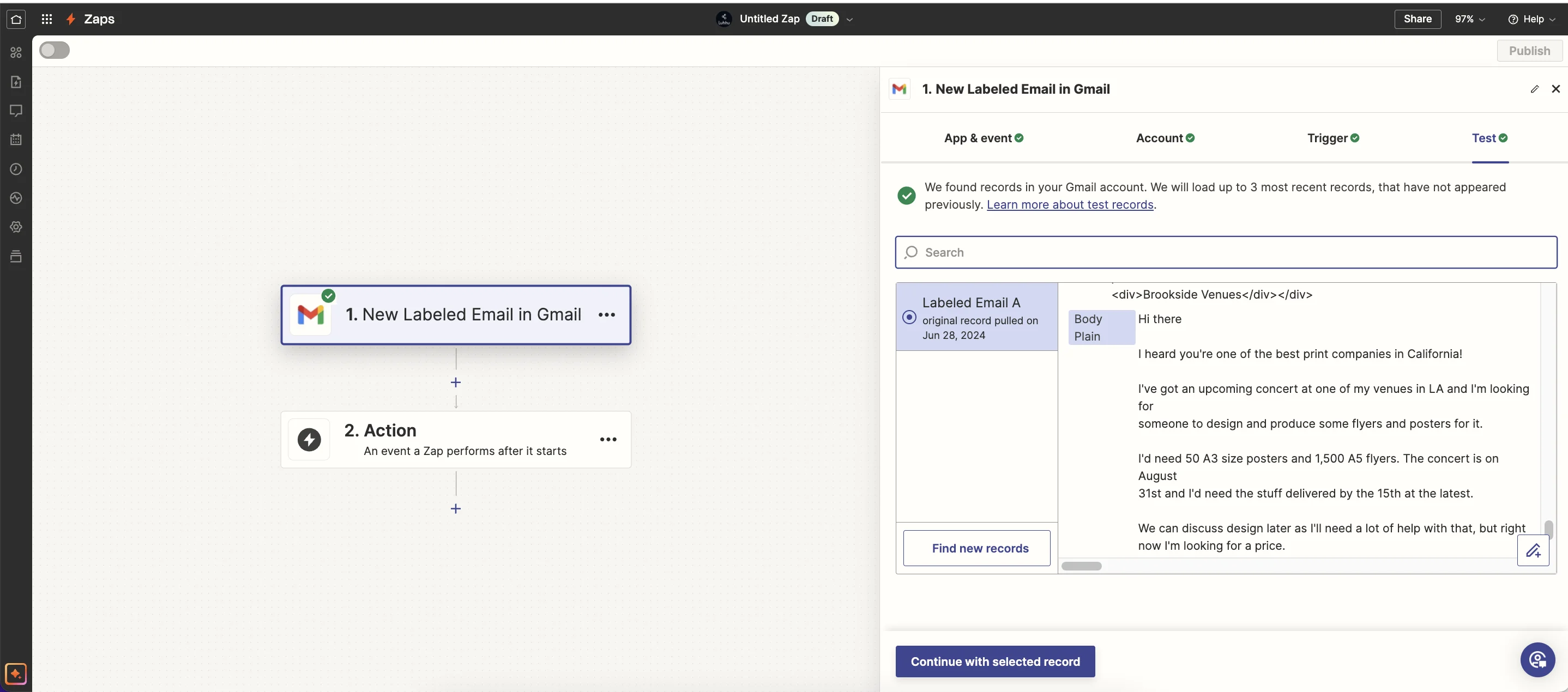The width and height of the screenshot is (1568, 692).
Task: Select the Labeled Email A radio button
Action: [x=909, y=318]
